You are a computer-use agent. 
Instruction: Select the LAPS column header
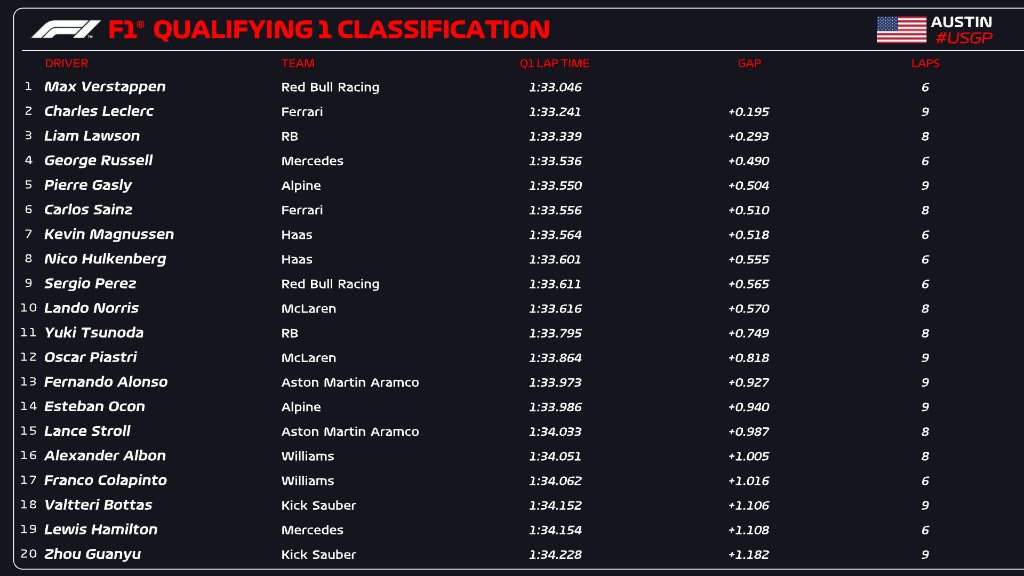click(x=925, y=63)
